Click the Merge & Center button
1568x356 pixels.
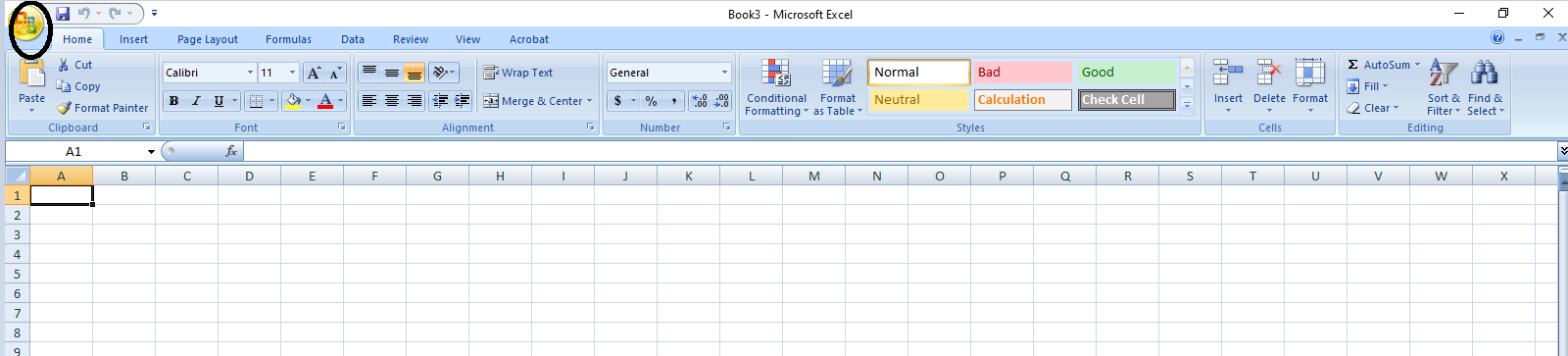pos(538,101)
